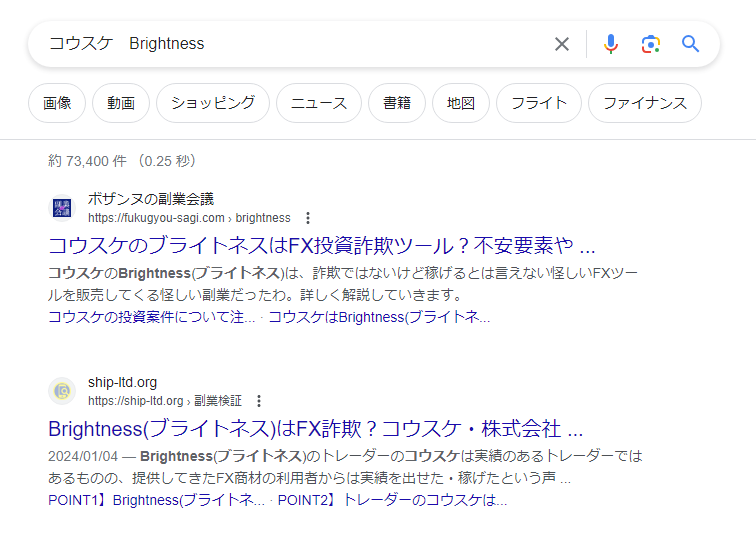Switch to the 画像 filter tab
The width and height of the screenshot is (756, 538).
[x=57, y=103]
